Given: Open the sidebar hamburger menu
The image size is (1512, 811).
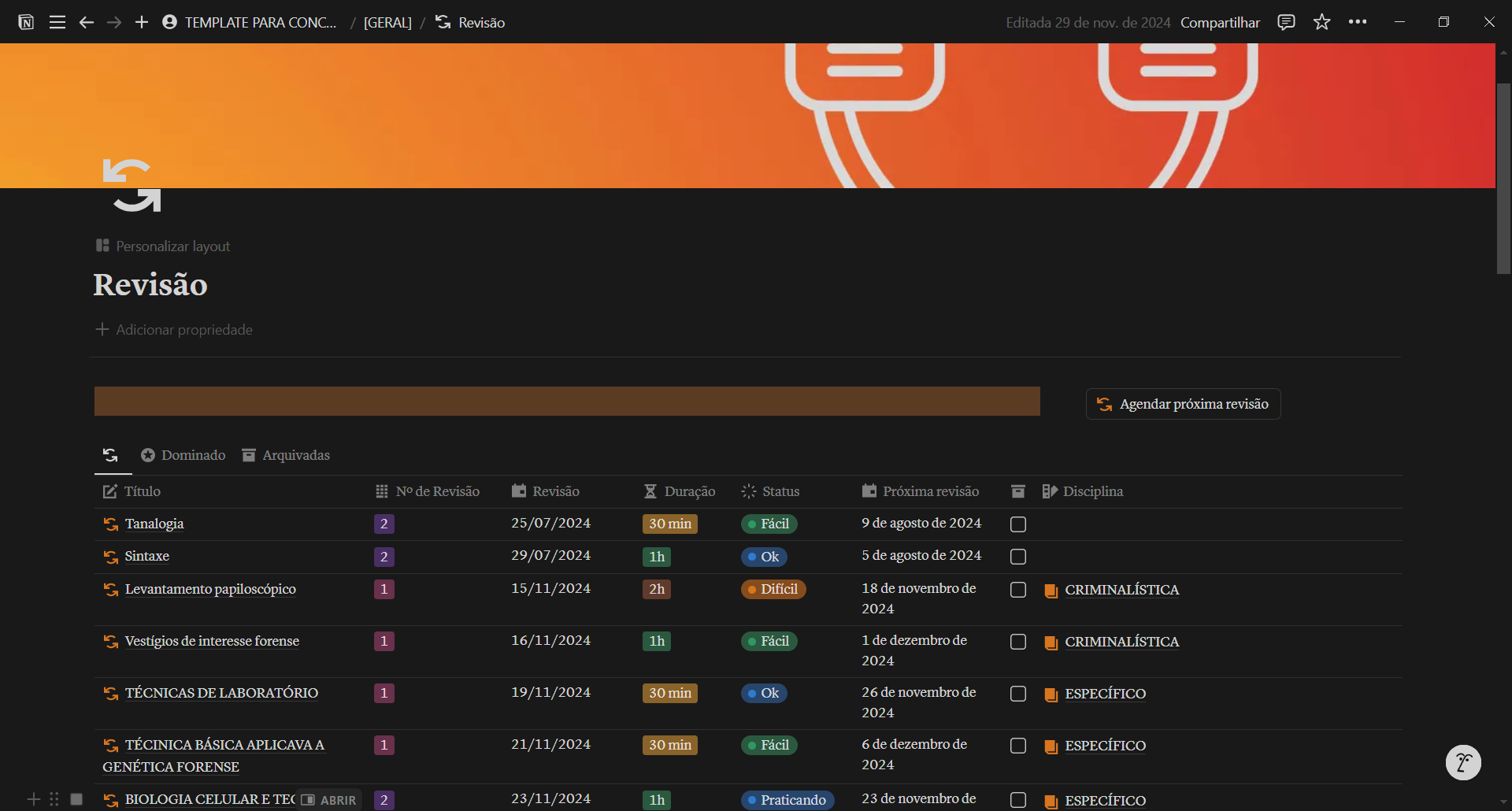Looking at the screenshot, I should [57, 22].
